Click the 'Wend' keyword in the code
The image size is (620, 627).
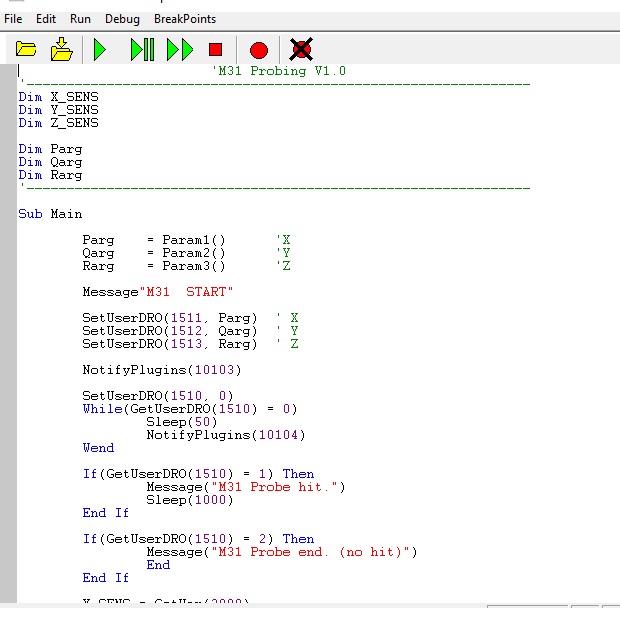coord(98,448)
